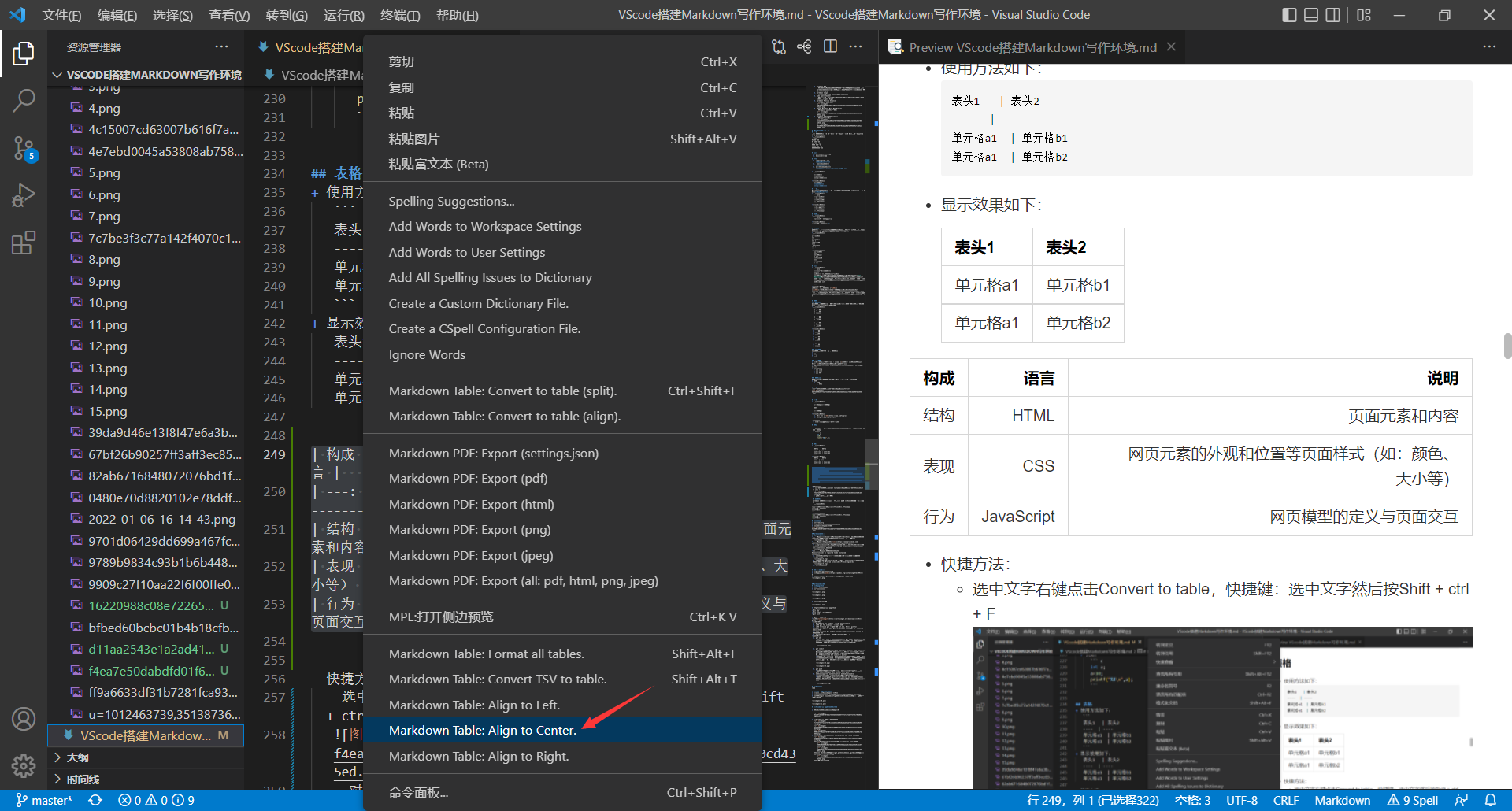
Task: Click the notifications bell in status bar
Action: click(1490, 800)
